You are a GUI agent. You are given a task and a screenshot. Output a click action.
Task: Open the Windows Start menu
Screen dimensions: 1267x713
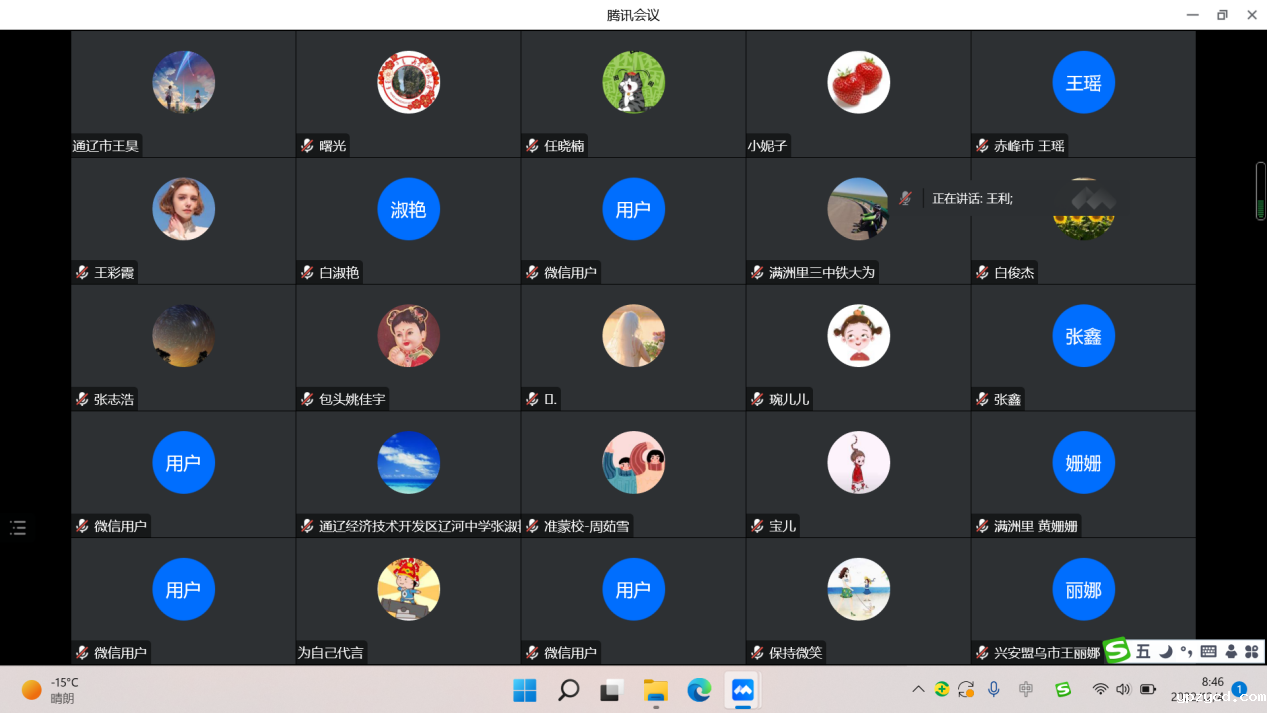tap(524, 690)
